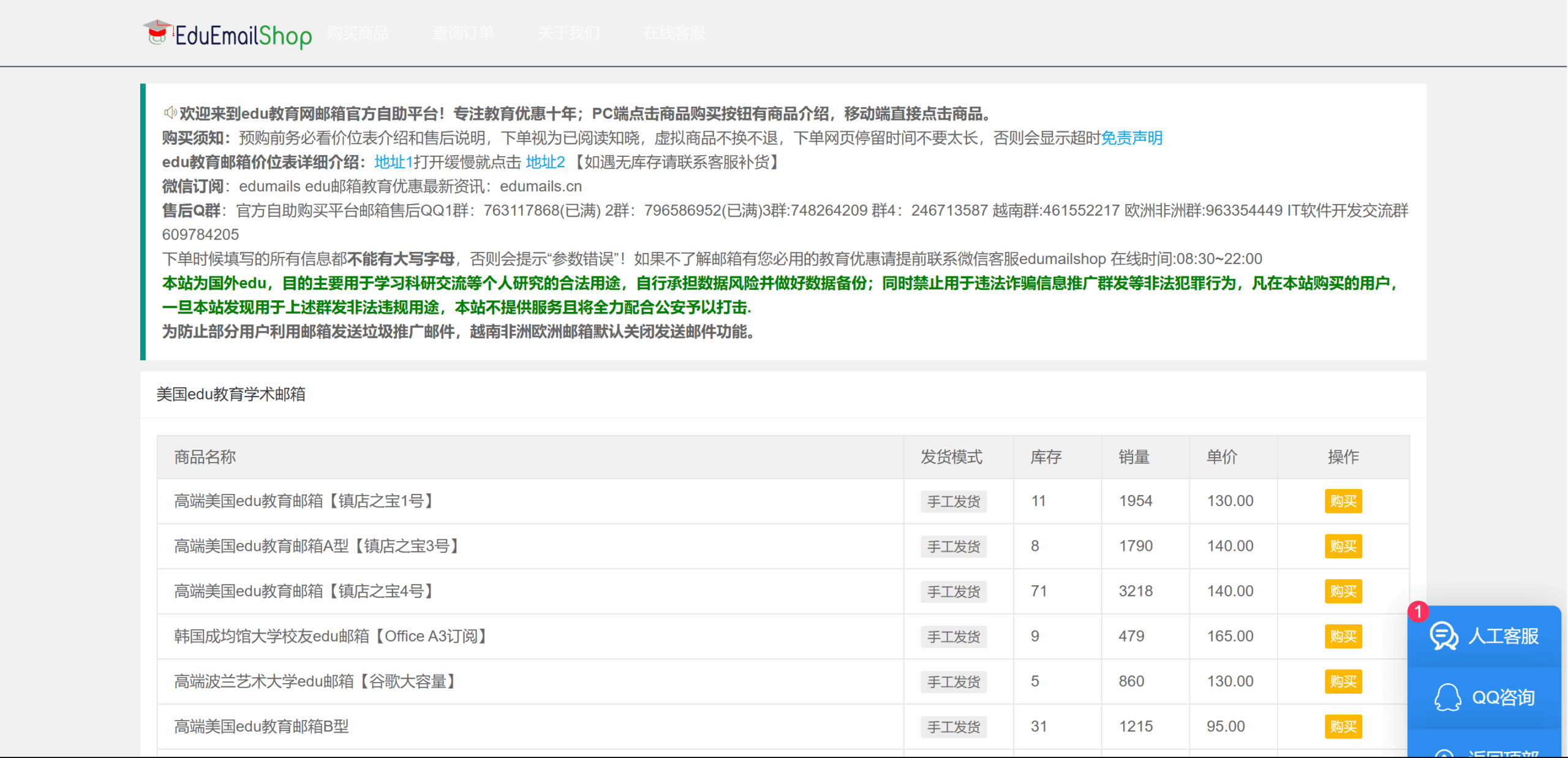Buy 镇店之宝4号 edu mailbox

tap(1343, 591)
